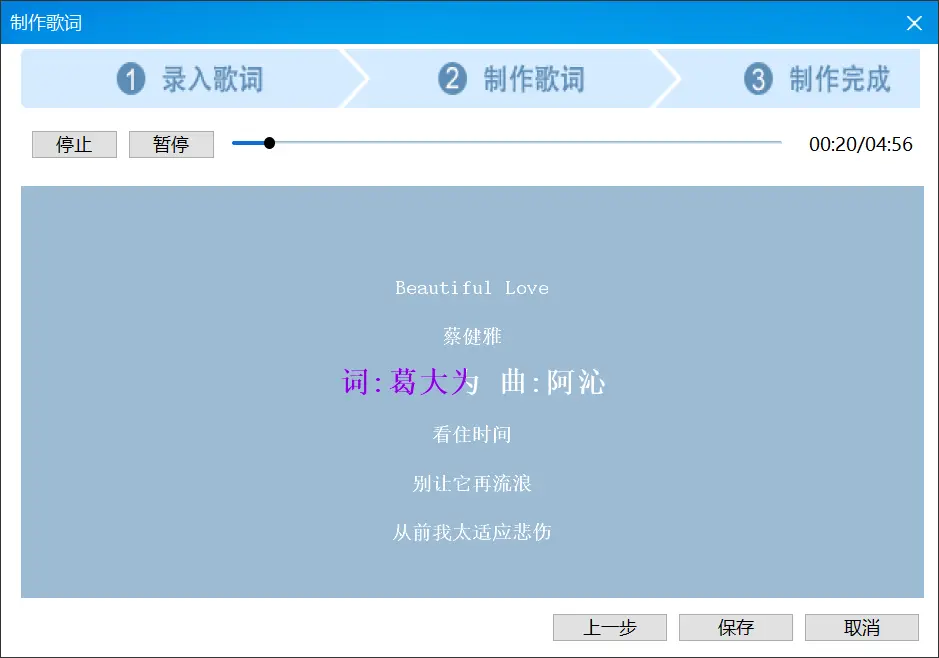Click the time readout 00:20/04:56

861,144
